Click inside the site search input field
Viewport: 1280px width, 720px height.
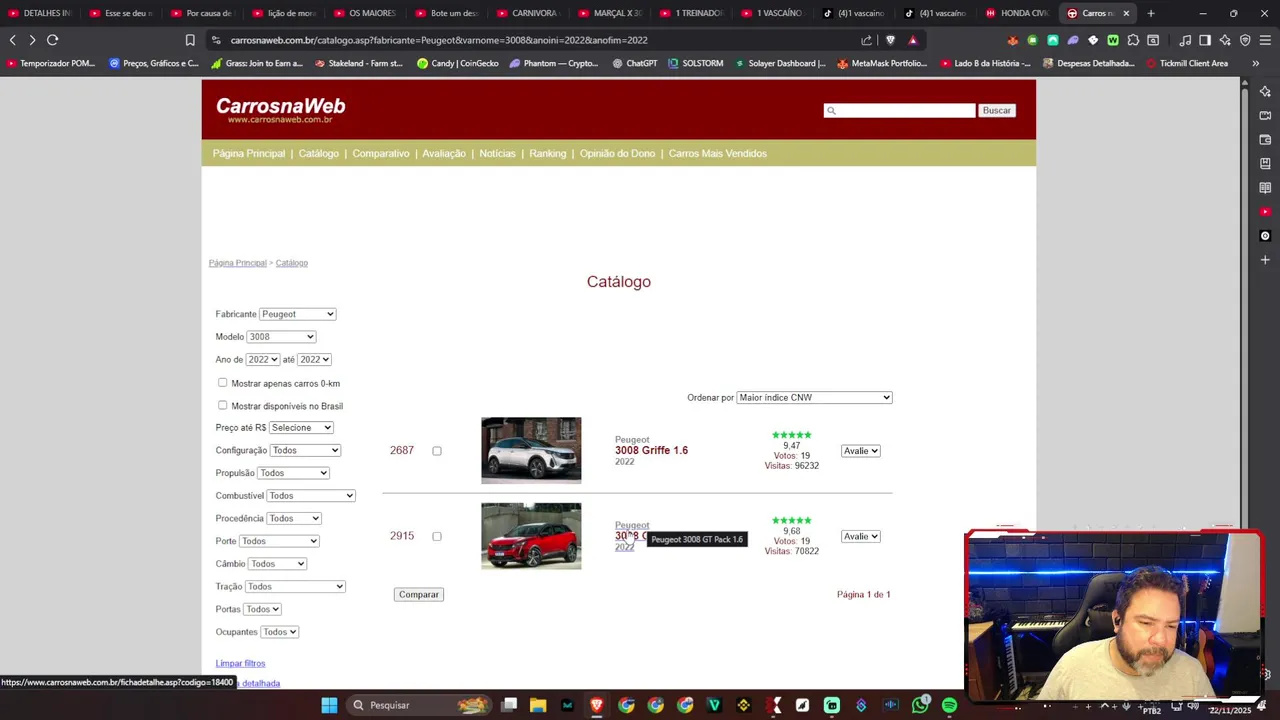coord(899,110)
